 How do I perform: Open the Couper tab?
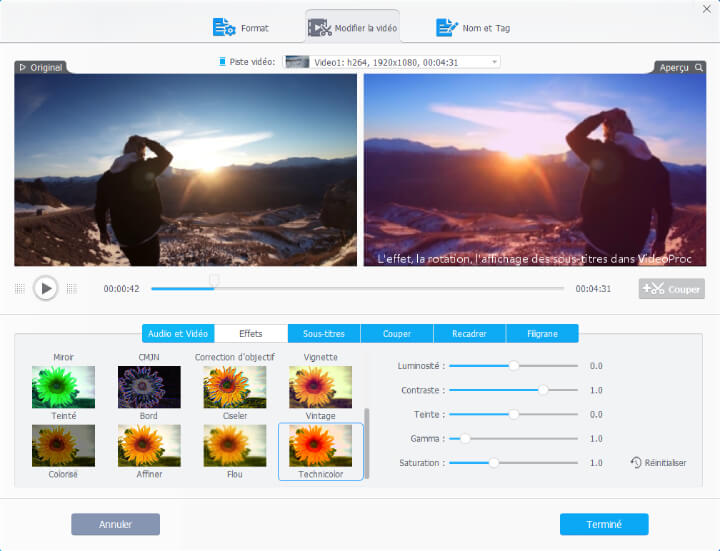coord(397,333)
